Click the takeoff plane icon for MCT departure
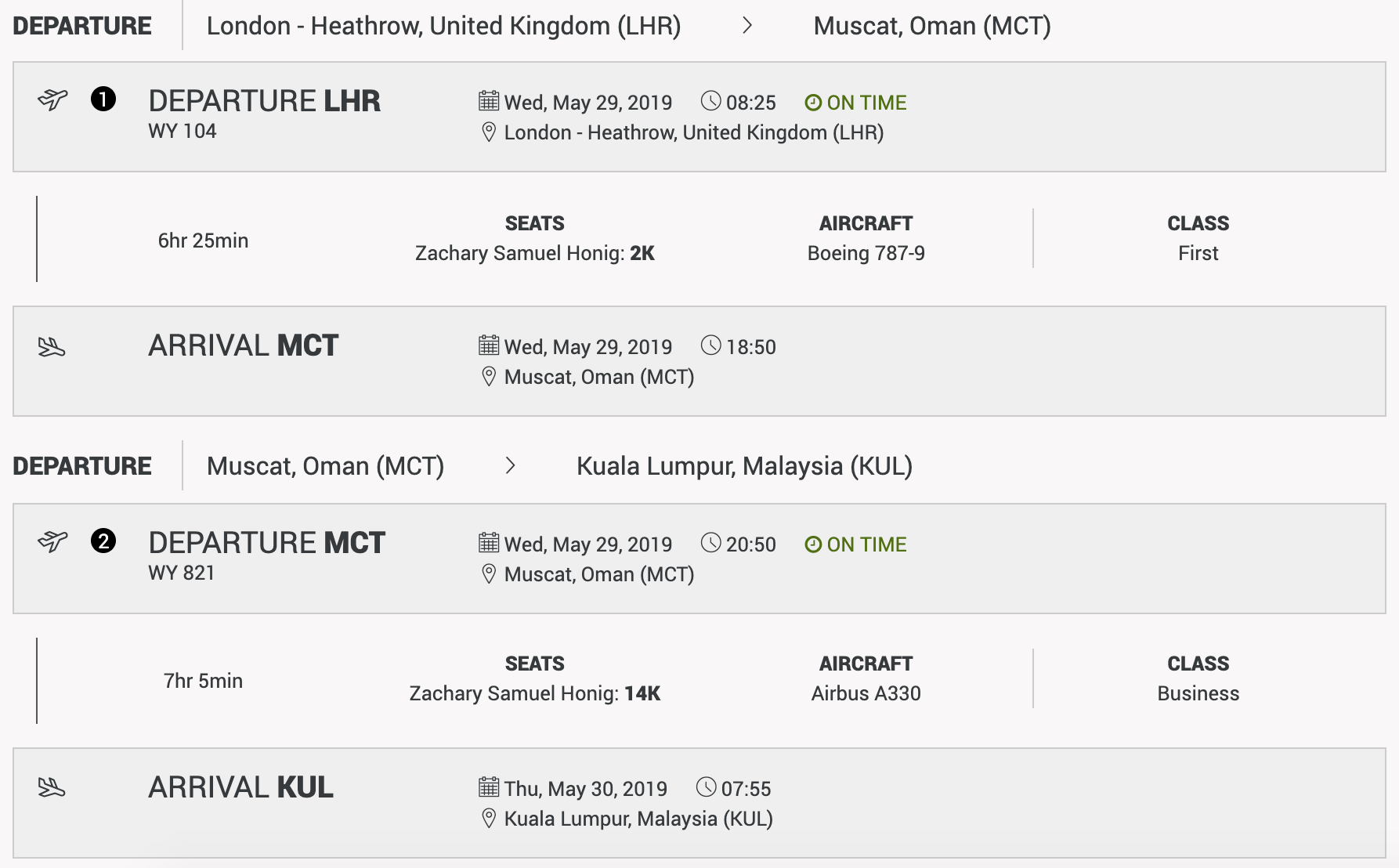 tap(52, 541)
